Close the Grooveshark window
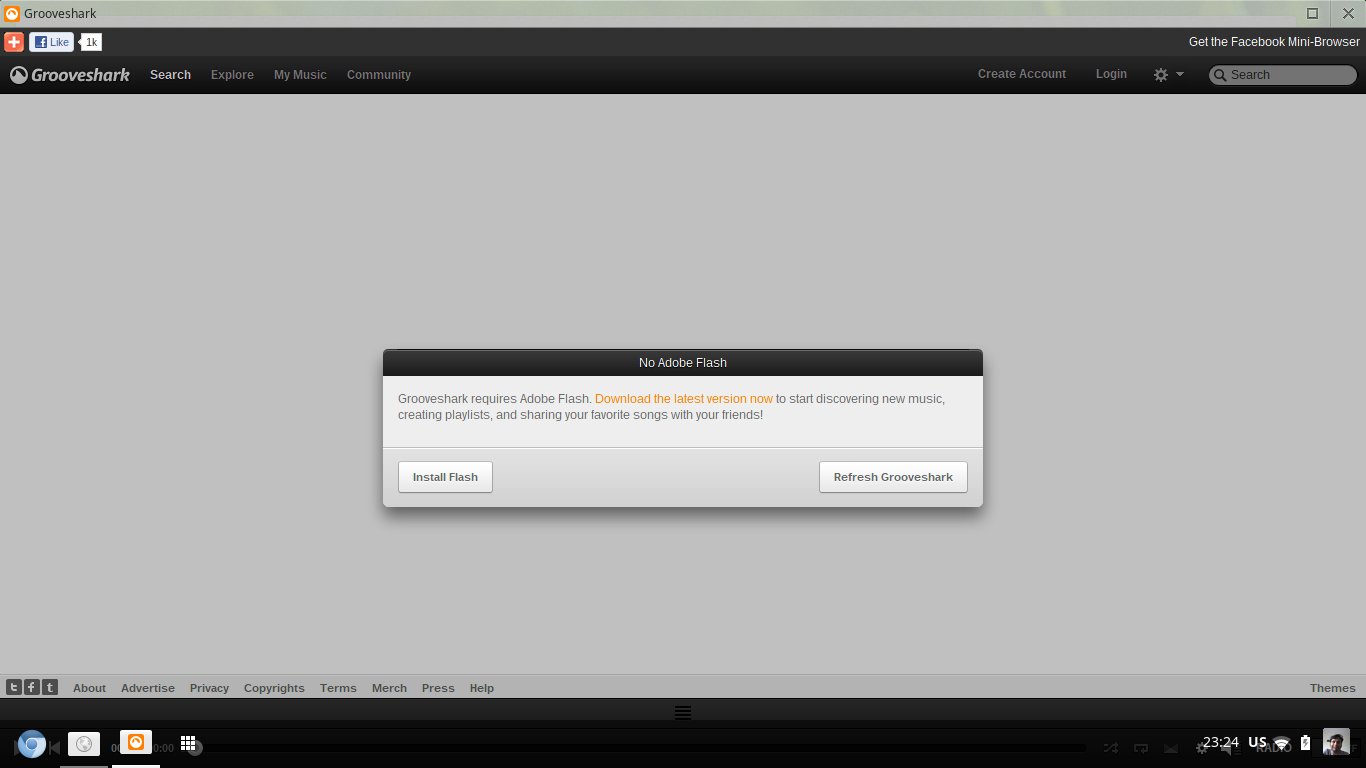 (x=1347, y=13)
